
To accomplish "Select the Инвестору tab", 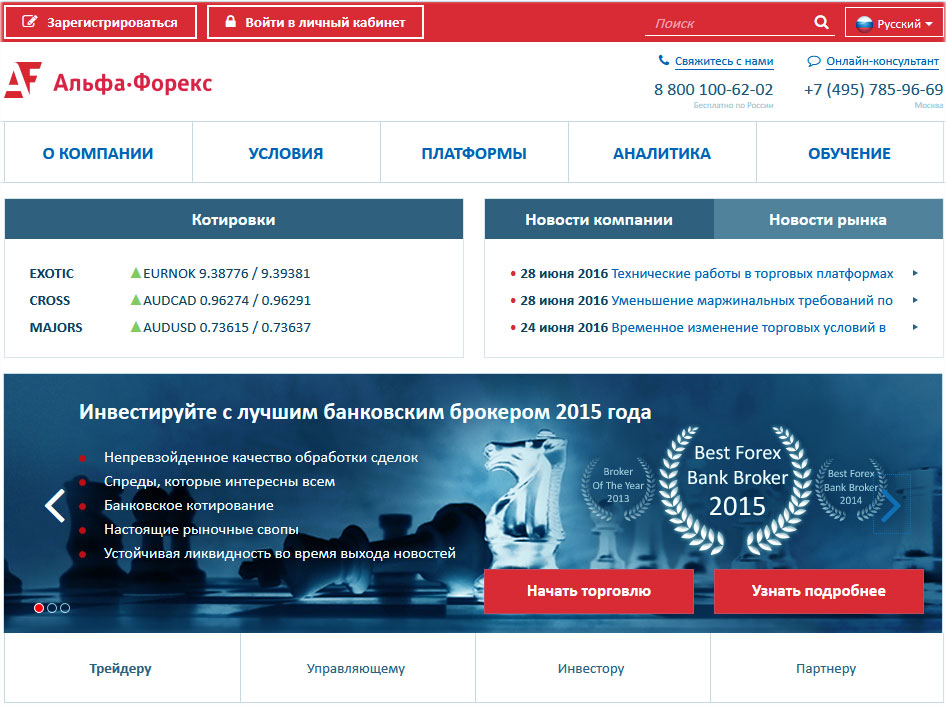I will click(x=591, y=668).
